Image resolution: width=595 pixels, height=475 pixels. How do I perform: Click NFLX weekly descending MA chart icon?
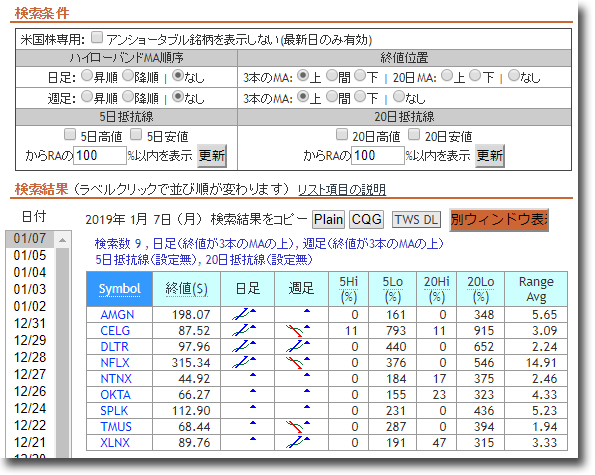(294, 363)
